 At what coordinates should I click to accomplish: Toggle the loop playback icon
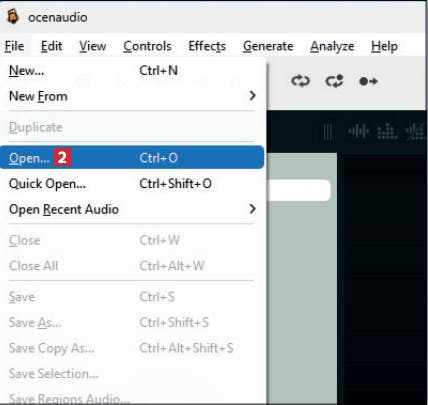pyautogui.click(x=300, y=81)
